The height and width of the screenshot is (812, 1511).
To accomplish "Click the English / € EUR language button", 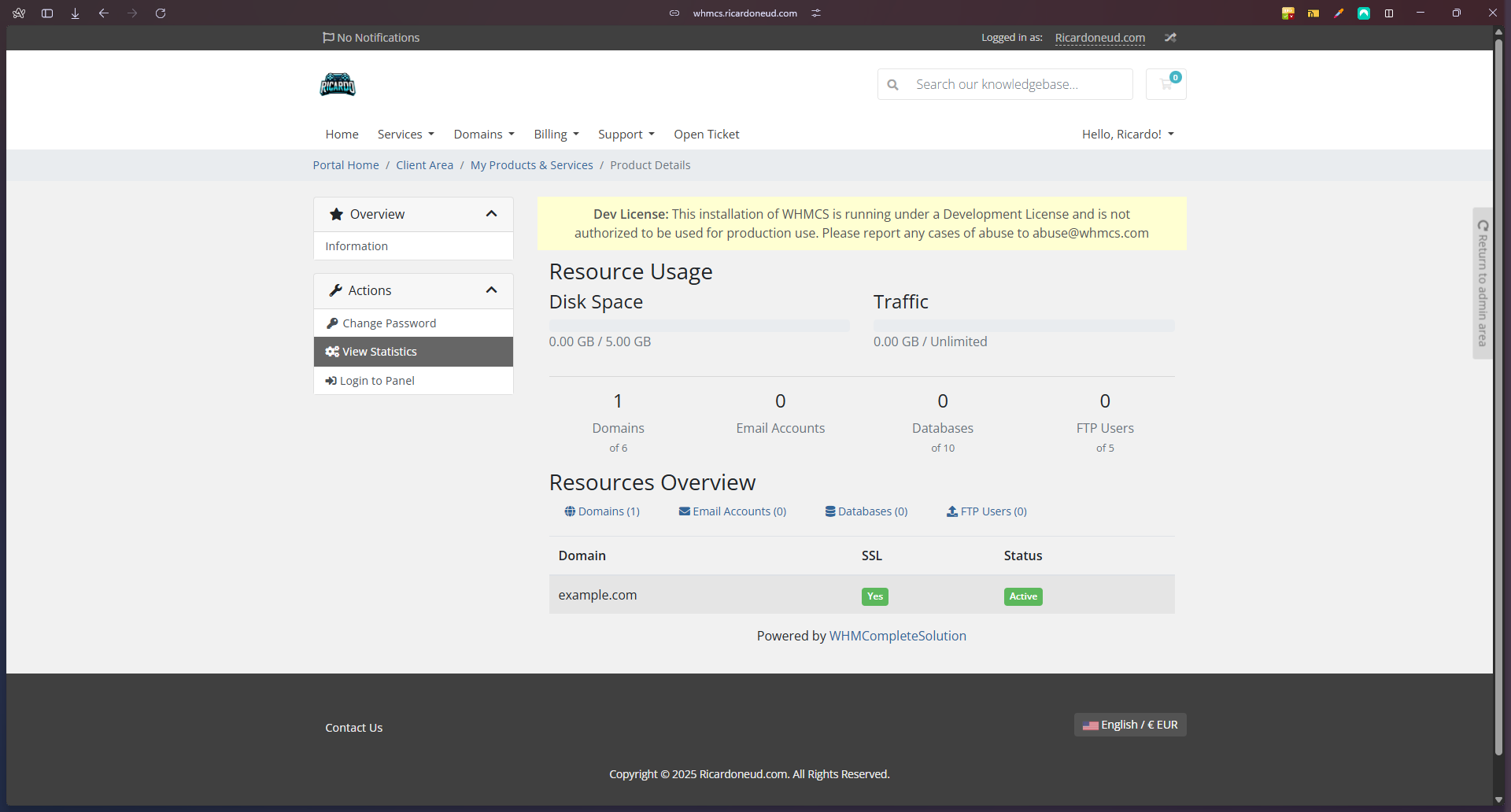I will coord(1129,725).
